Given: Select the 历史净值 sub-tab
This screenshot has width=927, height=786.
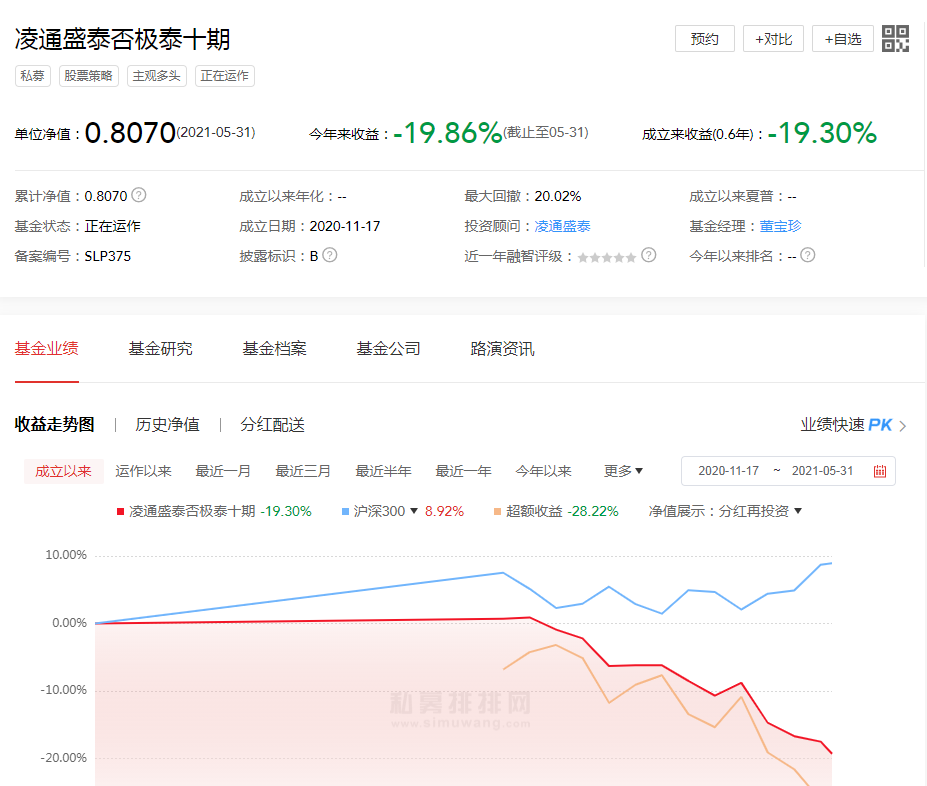Looking at the screenshot, I should click(167, 425).
